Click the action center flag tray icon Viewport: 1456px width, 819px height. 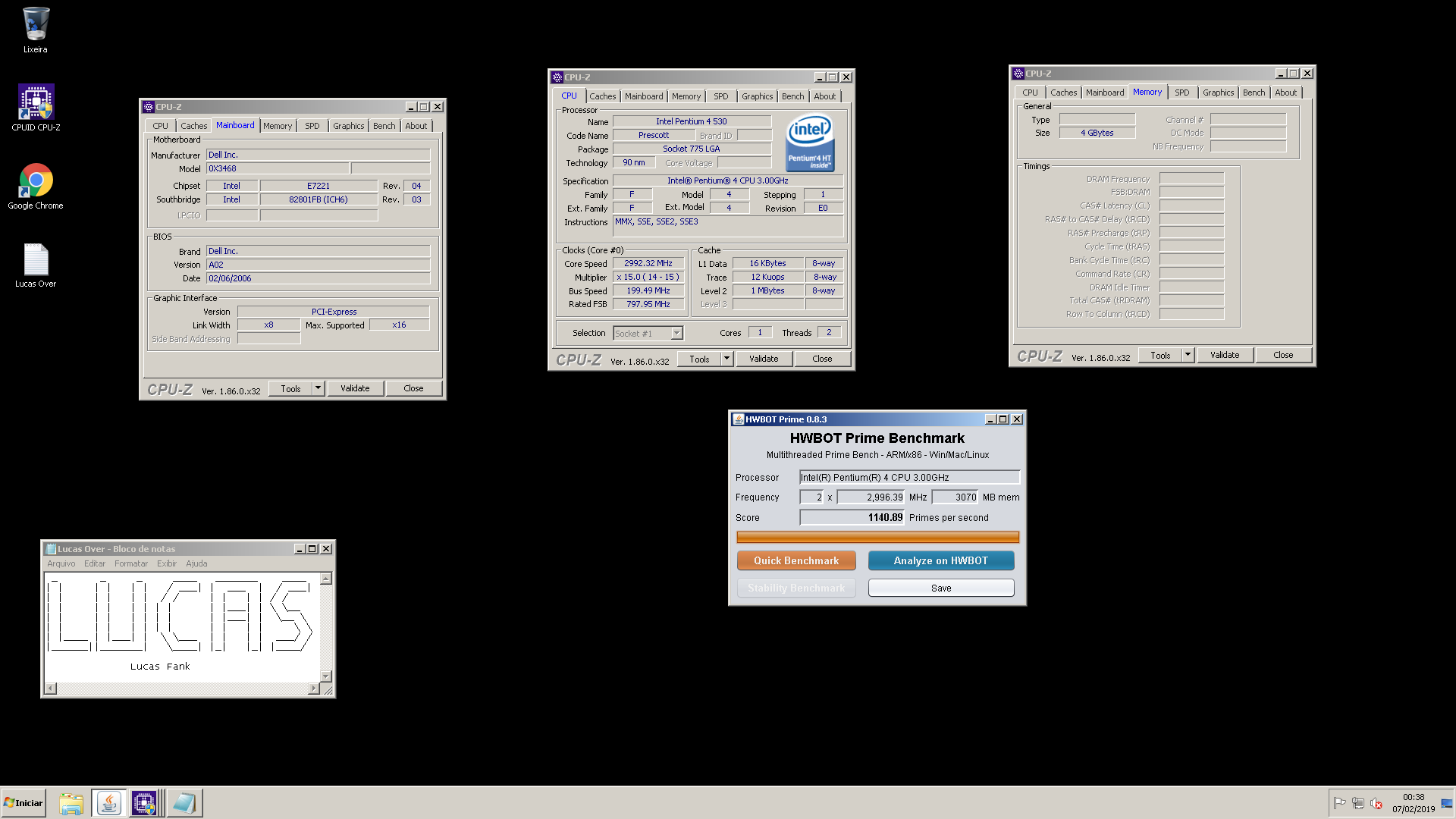1340,803
